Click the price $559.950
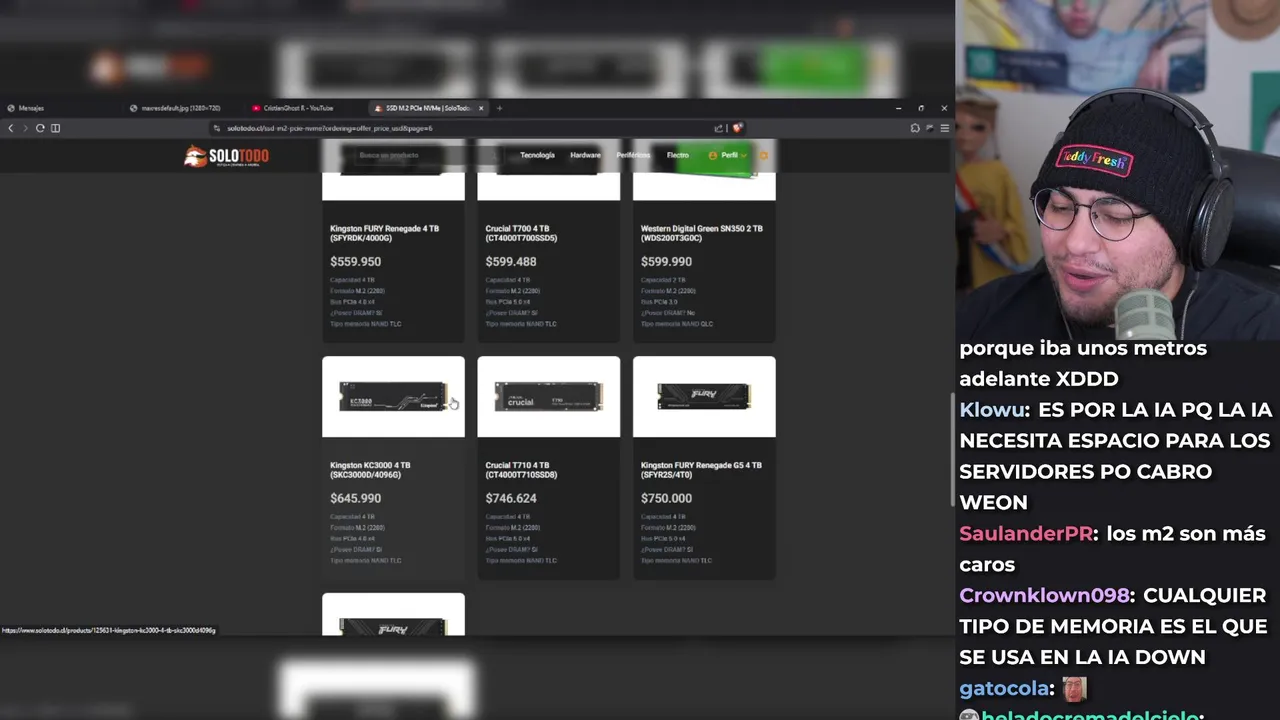The width and height of the screenshot is (1280, 720). pyautogui.click(x=355, y=262)
